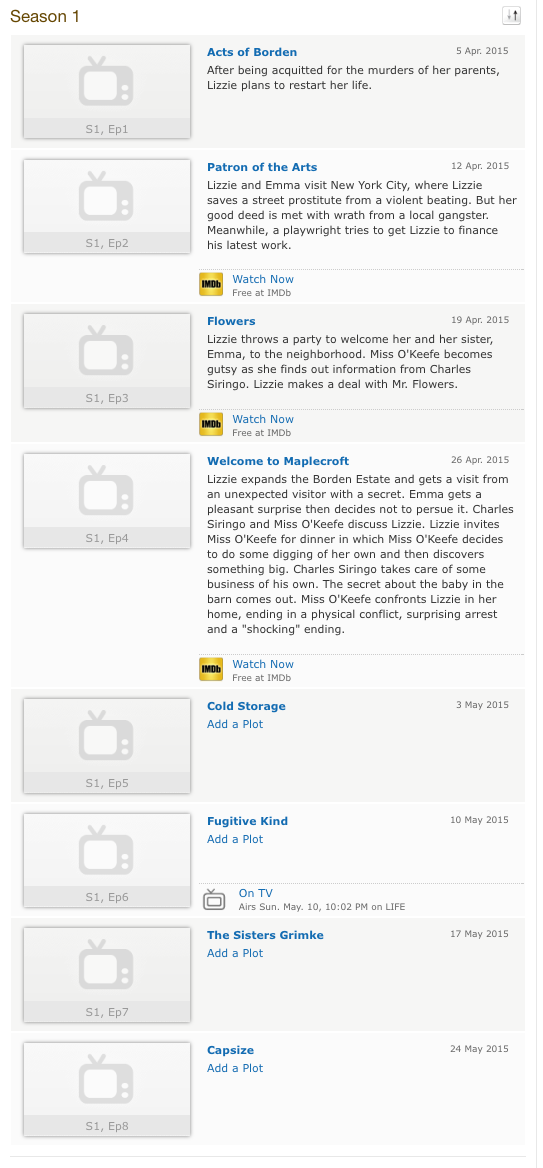The width and height of the screenshot is (543, 1168).
Task: Watch Now for Welcome to Maplecroft
Action: click(263, 664)
